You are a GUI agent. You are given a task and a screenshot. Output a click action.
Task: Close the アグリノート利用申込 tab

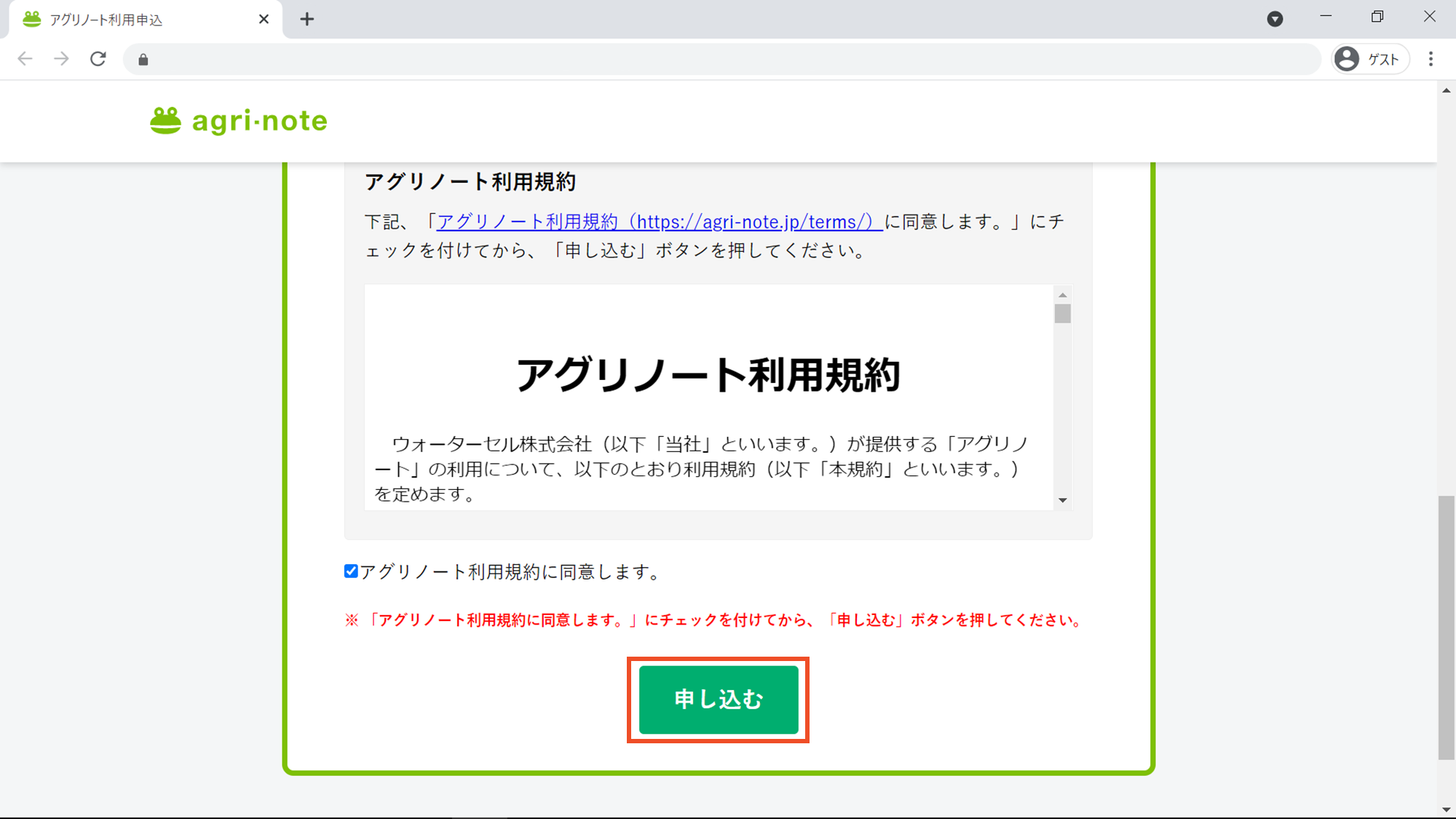pos(264,19)
